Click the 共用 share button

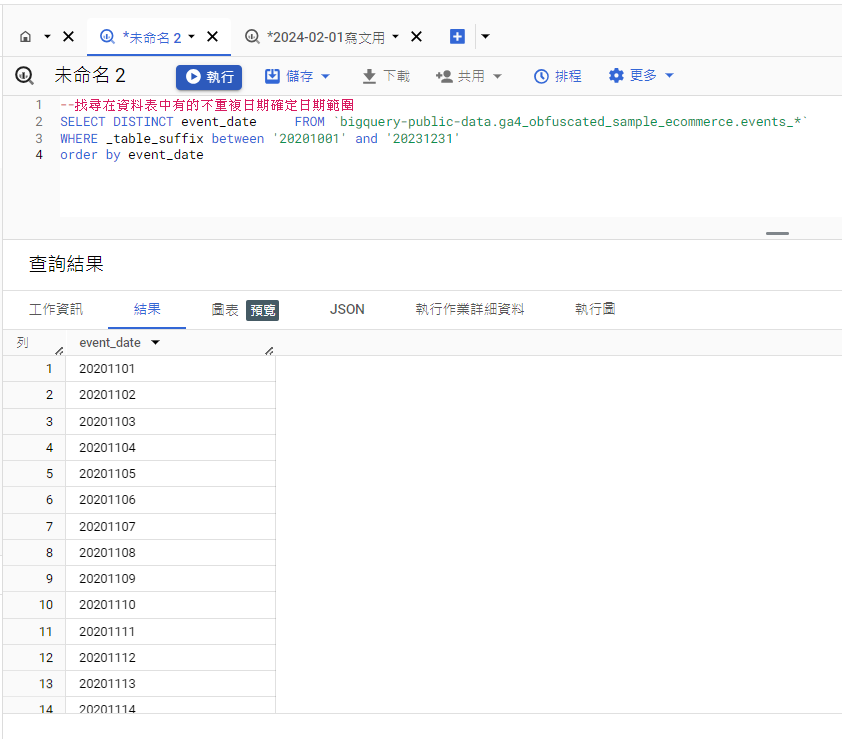click(x=460, y=76)
